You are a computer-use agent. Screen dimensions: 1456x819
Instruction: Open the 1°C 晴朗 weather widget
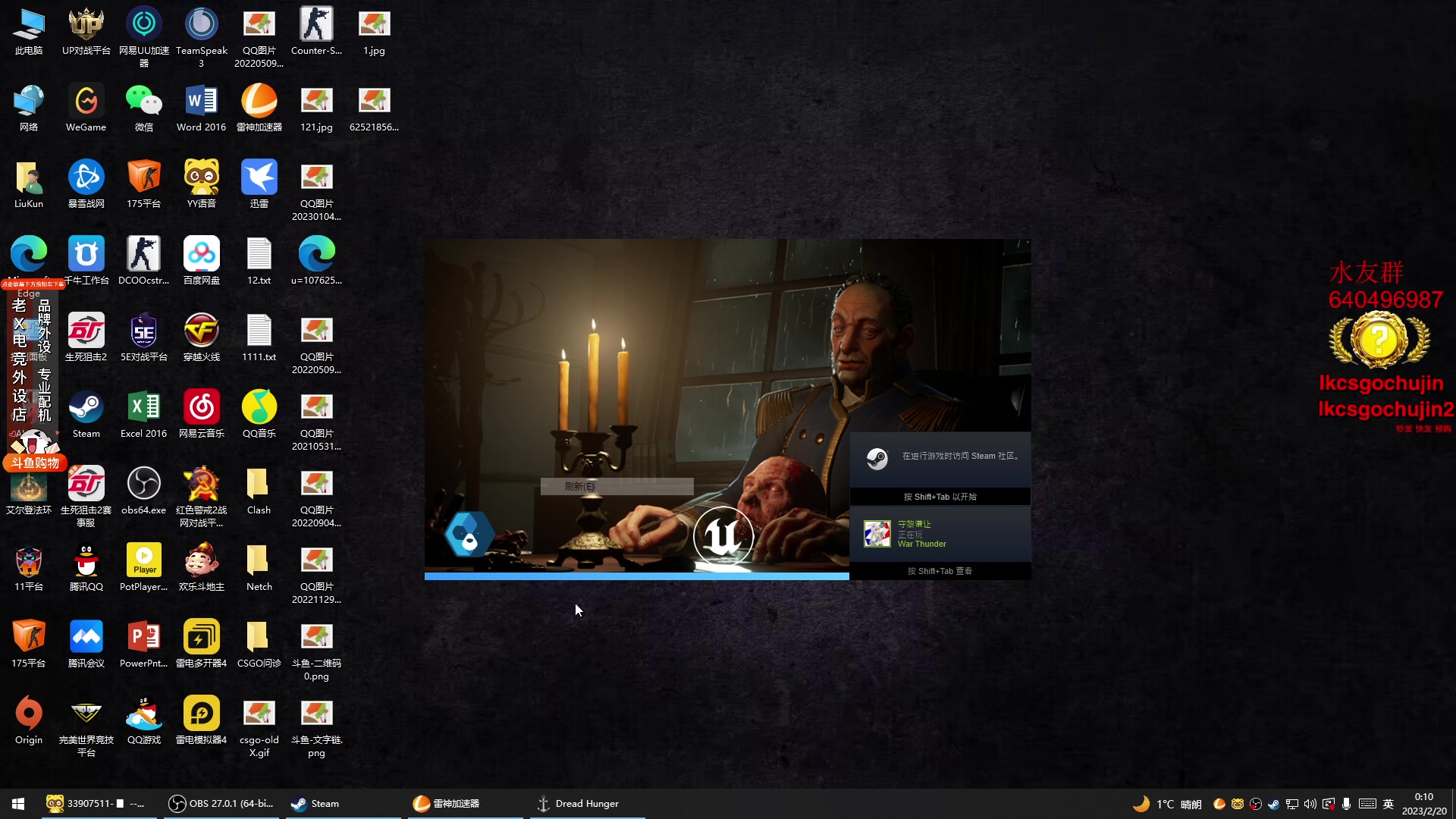coord(1167,804)
